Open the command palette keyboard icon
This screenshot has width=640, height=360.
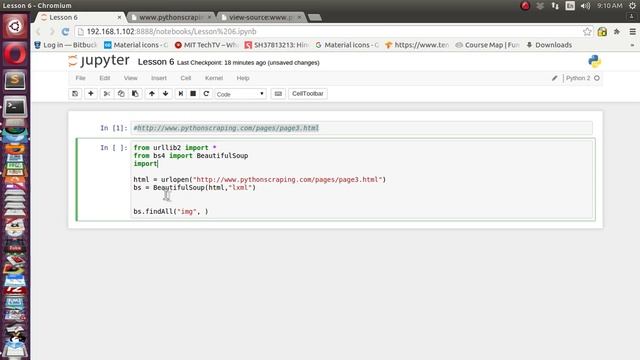pyautogui.click(x=278, y=93)
